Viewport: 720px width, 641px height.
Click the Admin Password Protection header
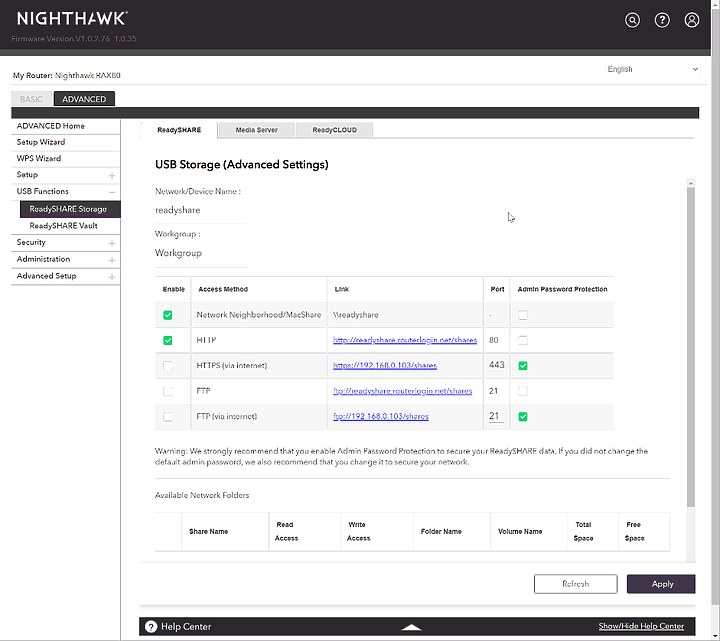pyautogui.click(x=562, y=289)
